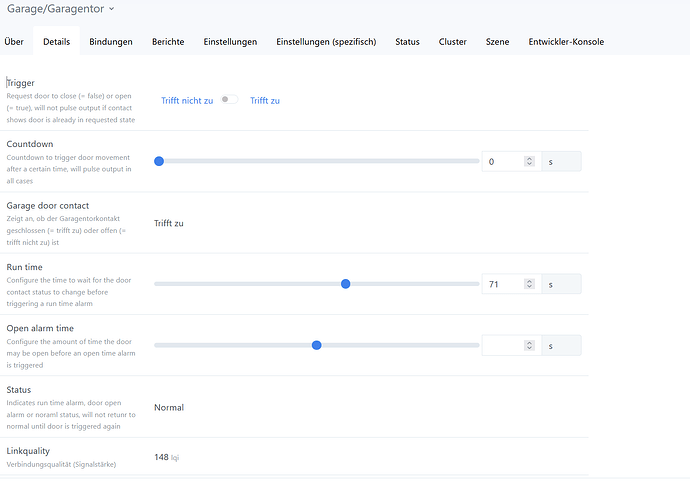Switch to the Über tab

coord(14,42)
